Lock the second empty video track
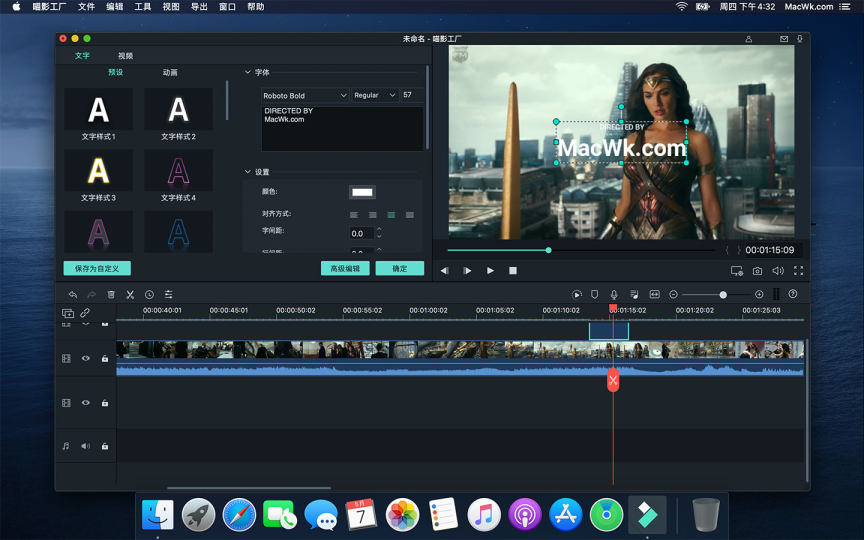 point(105,403)
